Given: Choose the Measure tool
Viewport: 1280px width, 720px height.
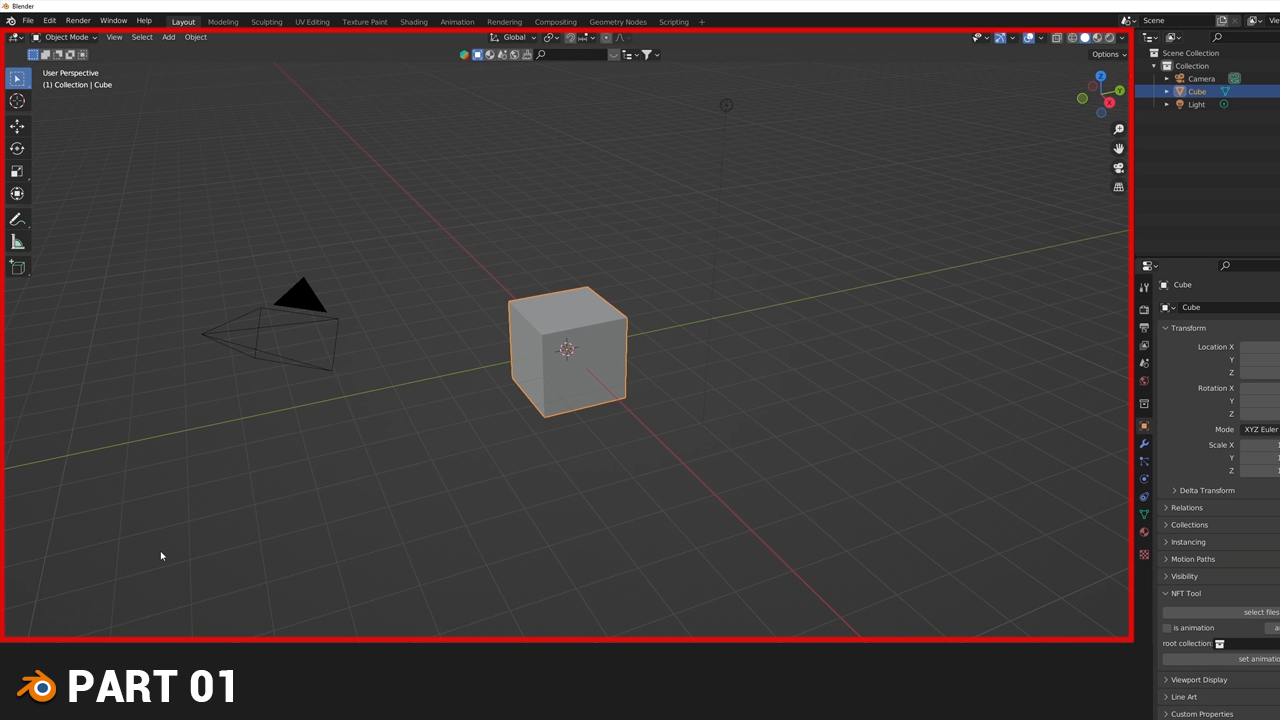Looking at the screenshot, I should point(17,242).
